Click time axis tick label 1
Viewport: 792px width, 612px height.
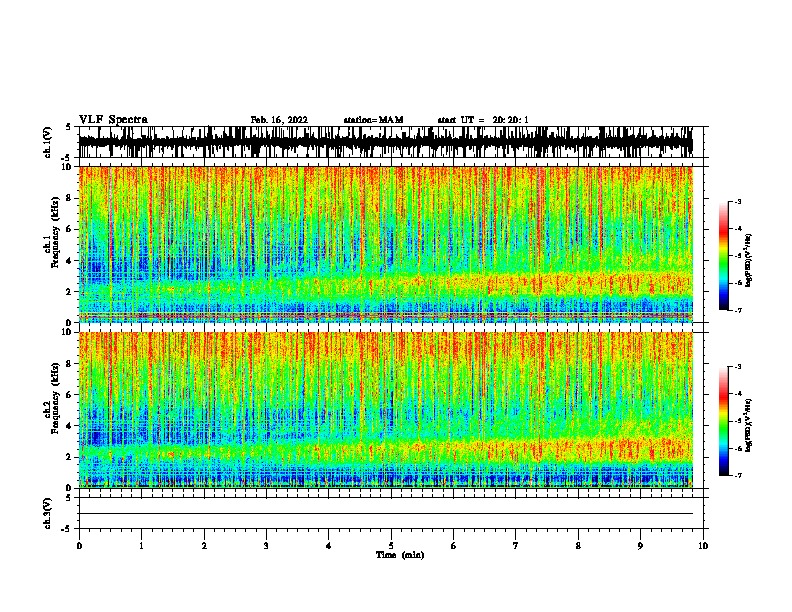[x=141, y=546]
